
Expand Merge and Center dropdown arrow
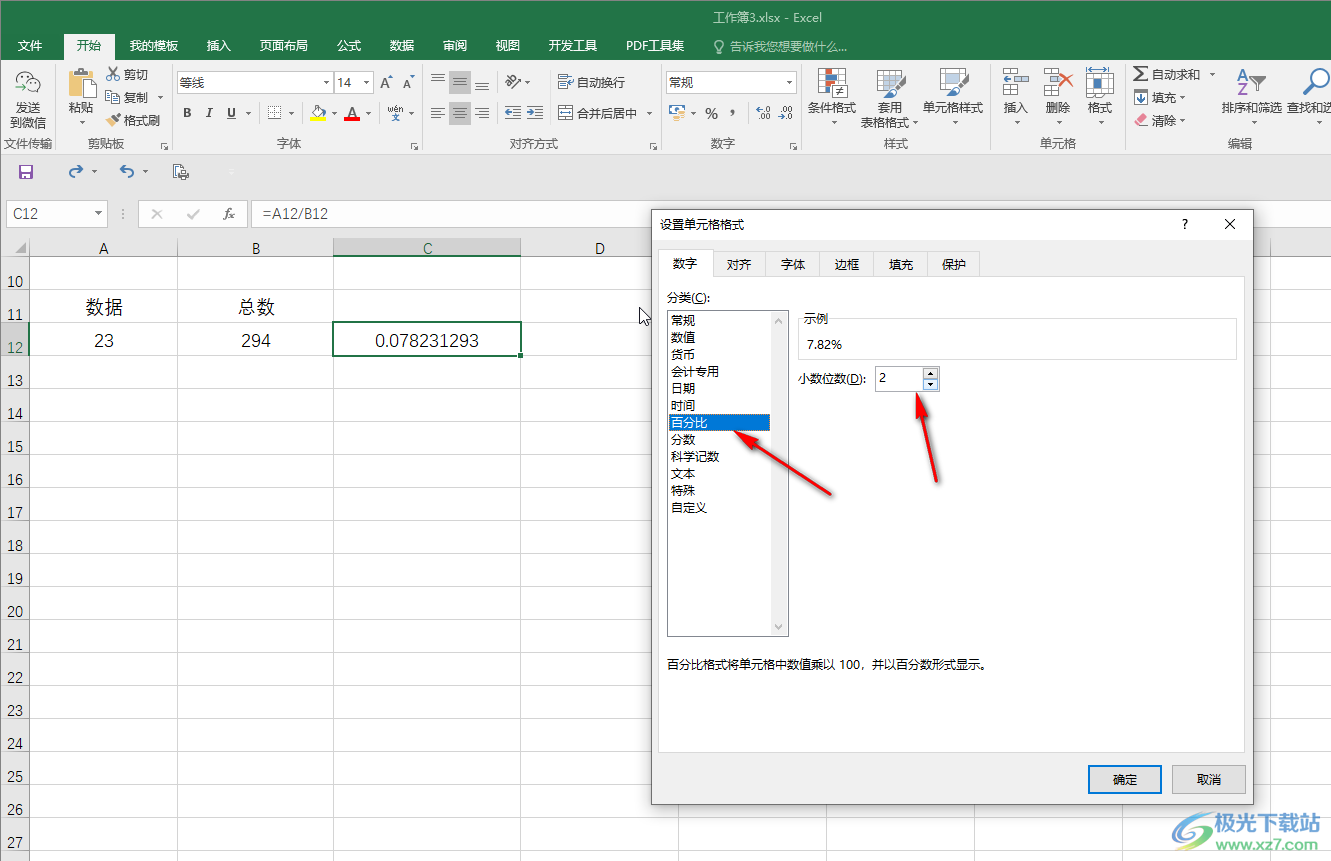click(x=648, y=113)
